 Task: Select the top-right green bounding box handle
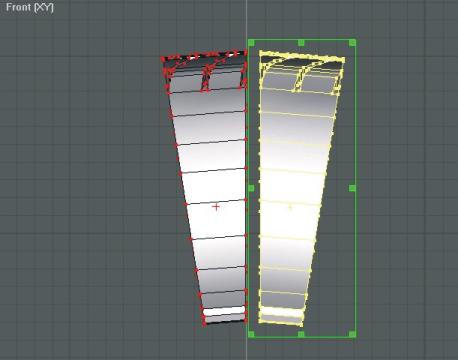click(352, 43)
